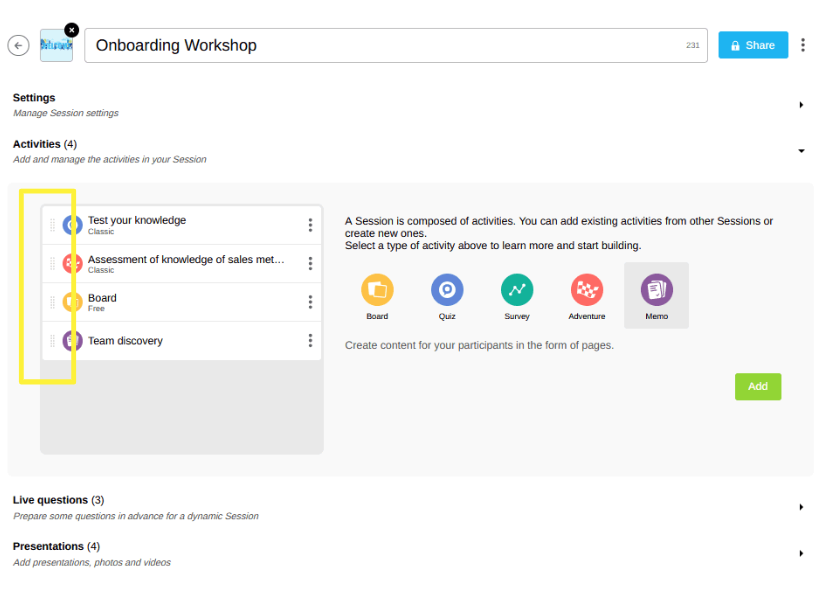820x596 pixels.
Task: Open options for Assessment of knowledge activity
Action: [x=310, y=264]
